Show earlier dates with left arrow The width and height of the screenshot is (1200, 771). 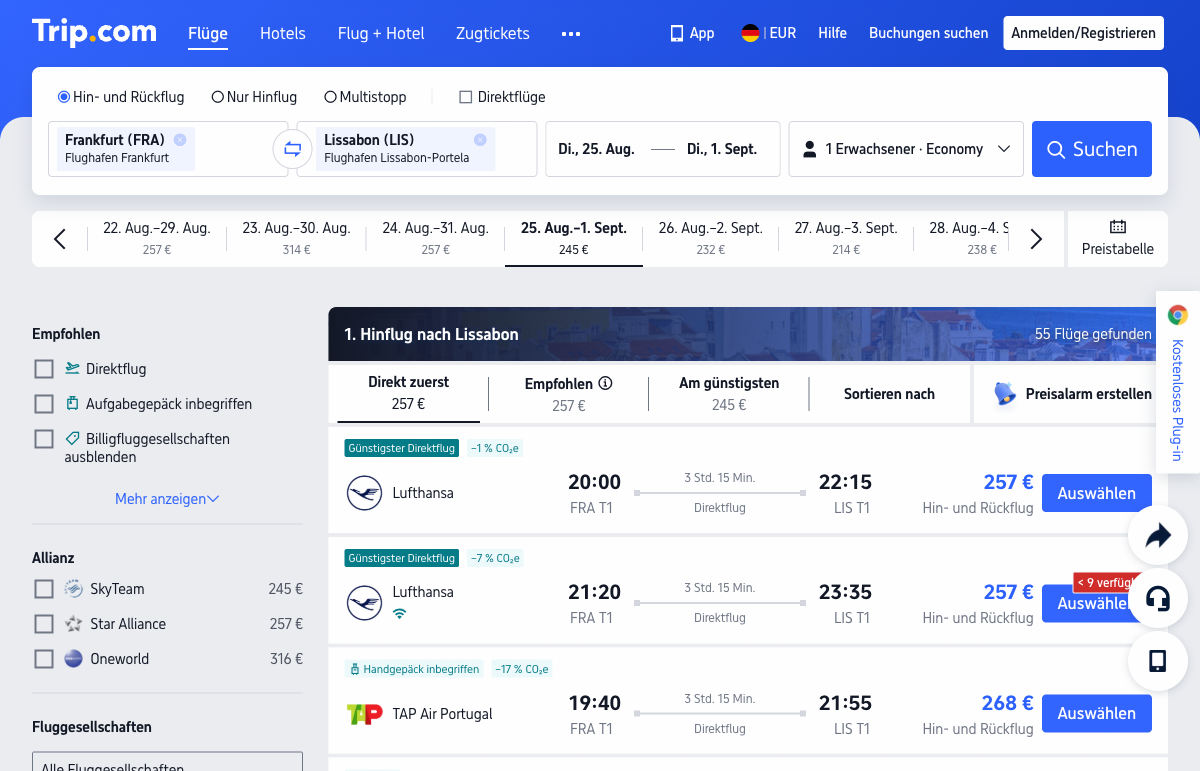[60, 239]
